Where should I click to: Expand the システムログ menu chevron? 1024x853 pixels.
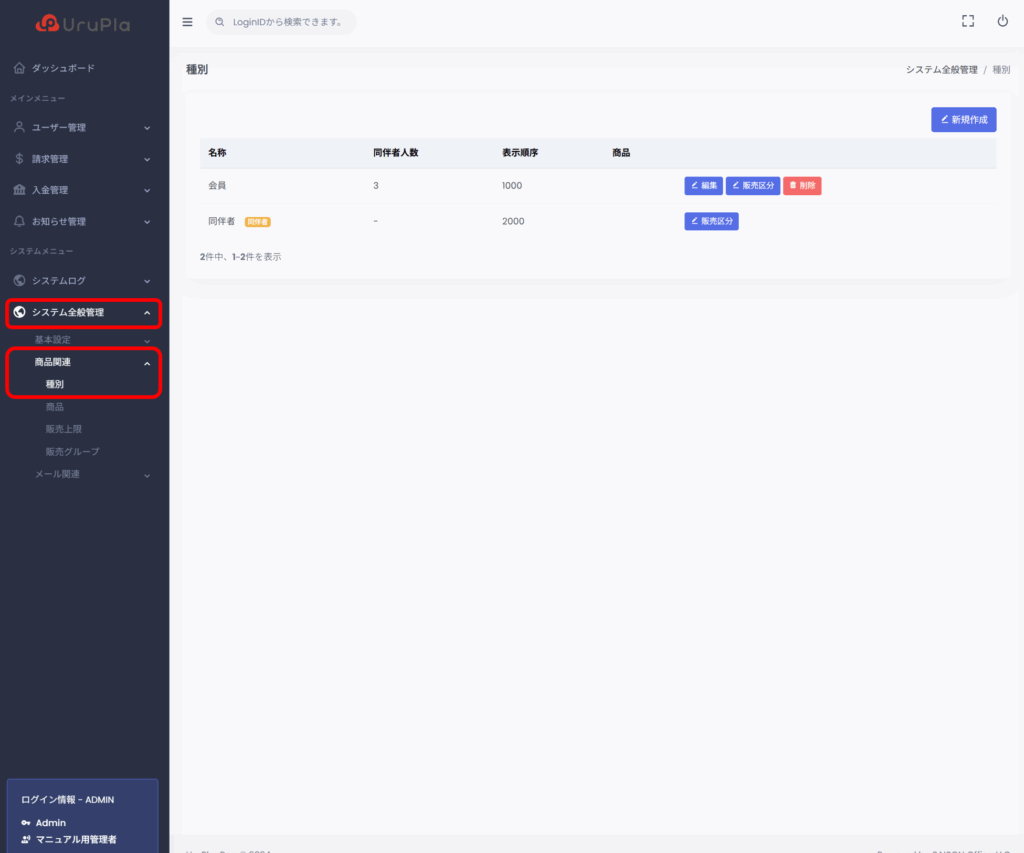tap(147, 281)
